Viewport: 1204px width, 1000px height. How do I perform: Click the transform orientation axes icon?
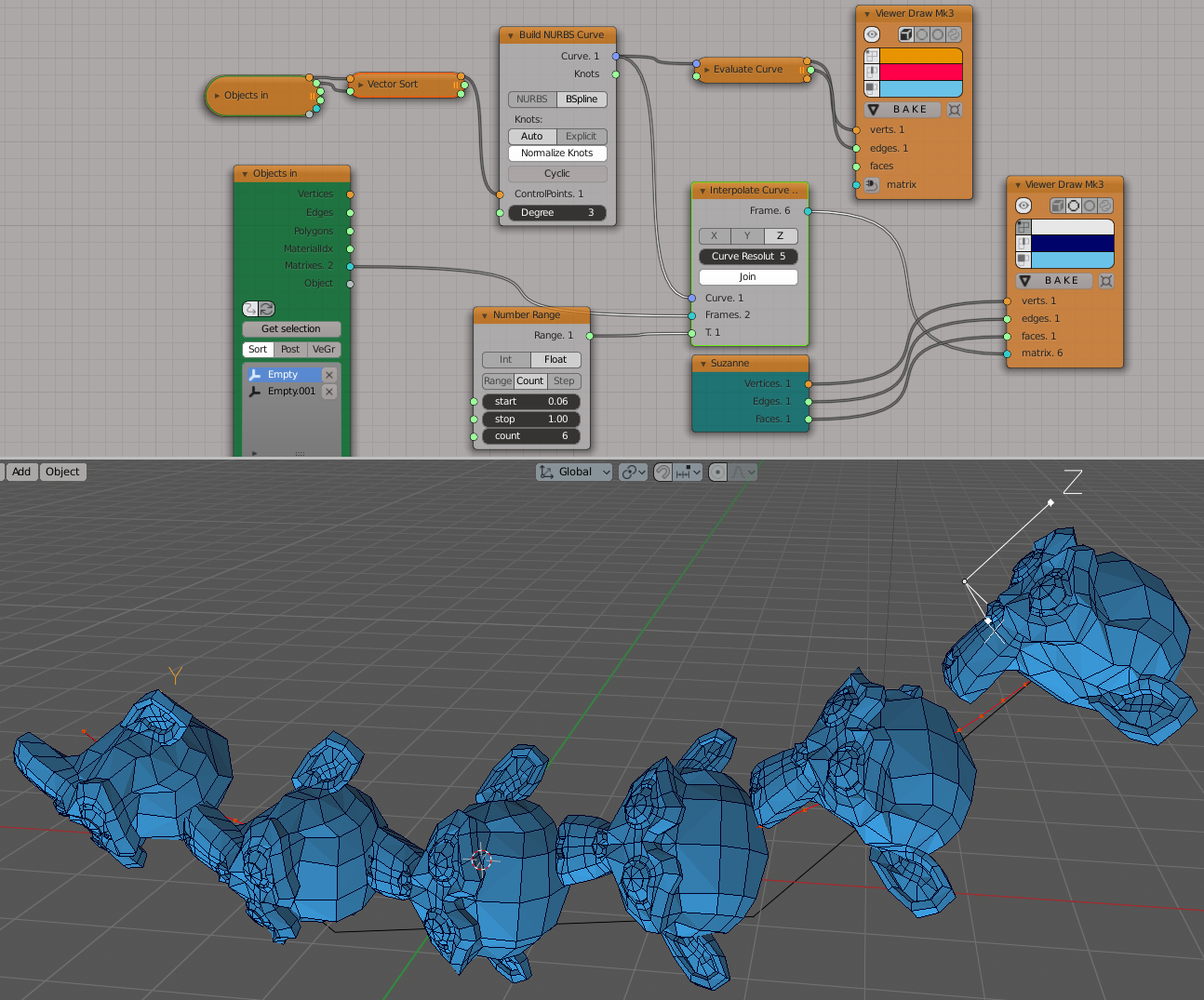click(x=546, y=472)
